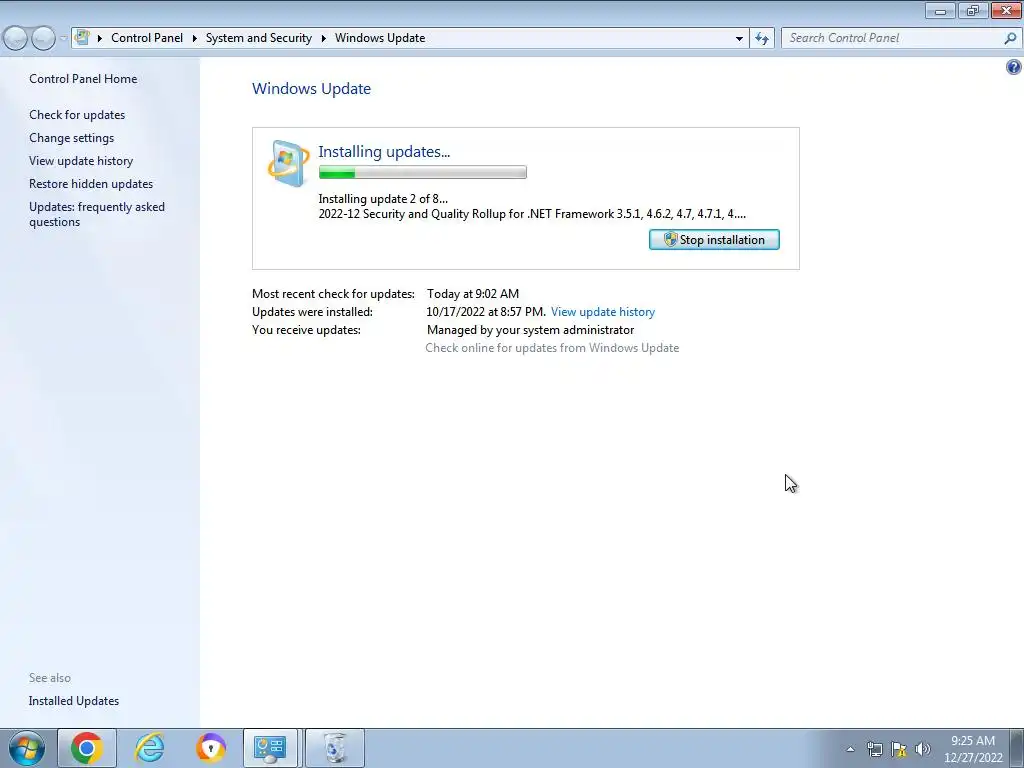Viewport: 1024px width, 768px height.
Task: Click Restore hidden updates link
Action: tap(91, 184)
